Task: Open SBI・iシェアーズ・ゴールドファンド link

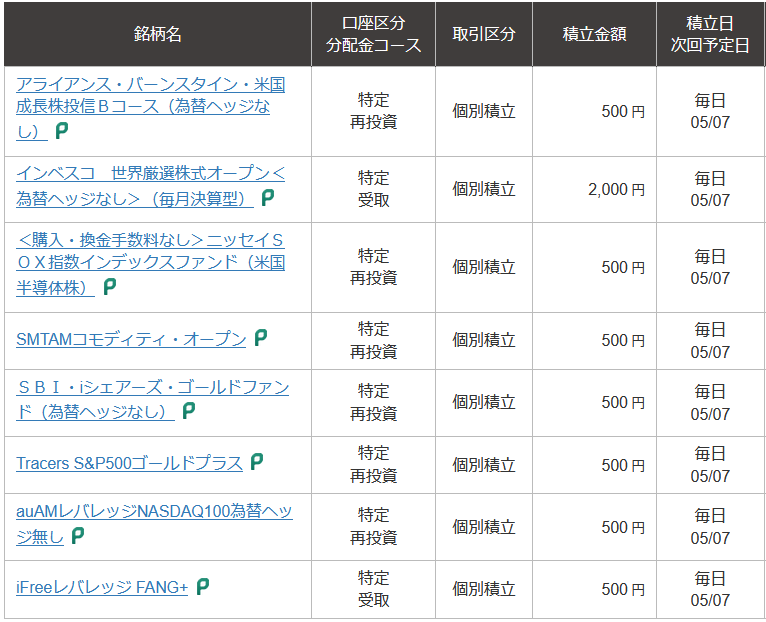Action: tap(152, 400)
